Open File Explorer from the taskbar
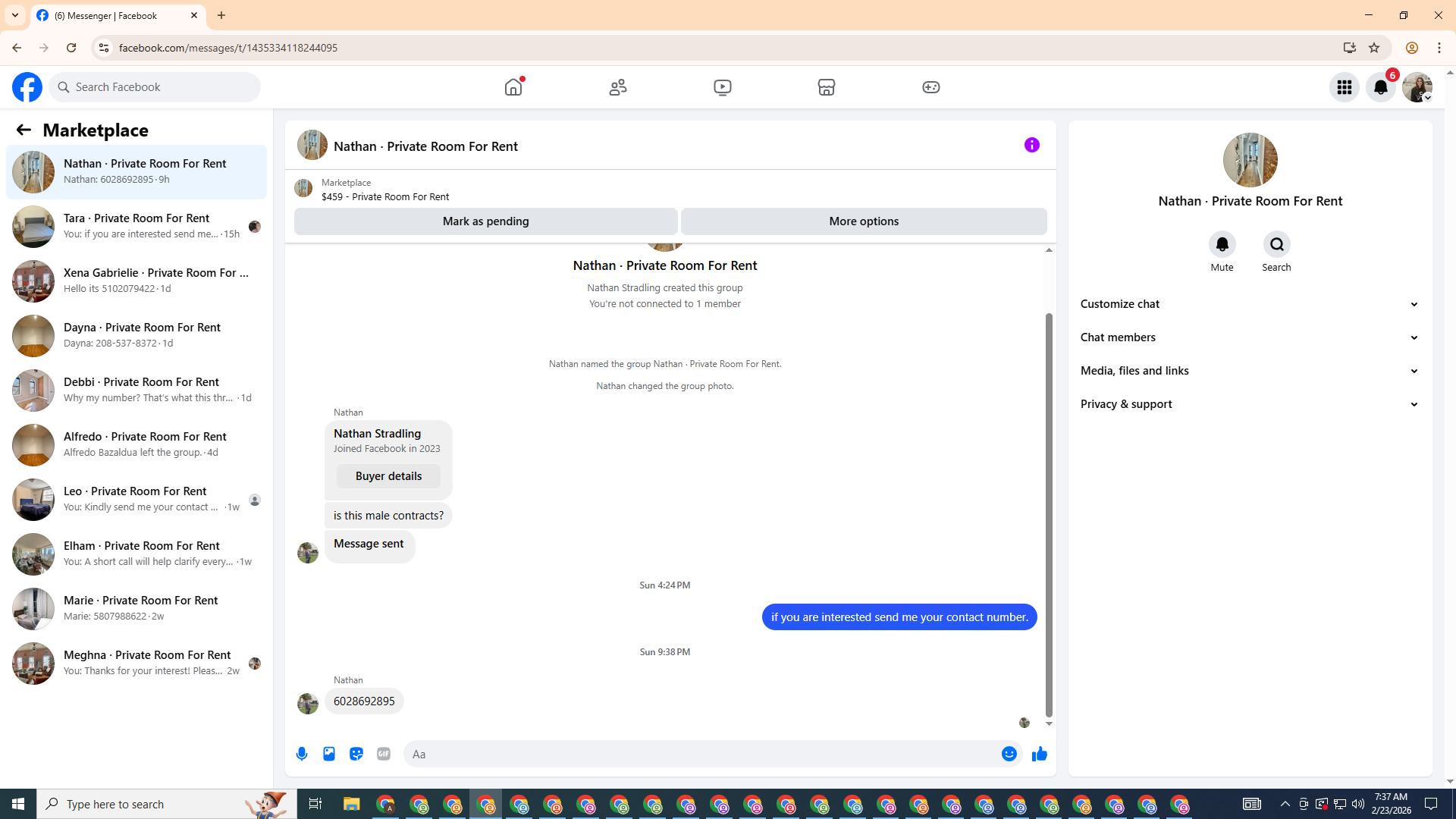The width and height of the screenshot is (1456, 819). pyautogui.click(x=351, y=804)
